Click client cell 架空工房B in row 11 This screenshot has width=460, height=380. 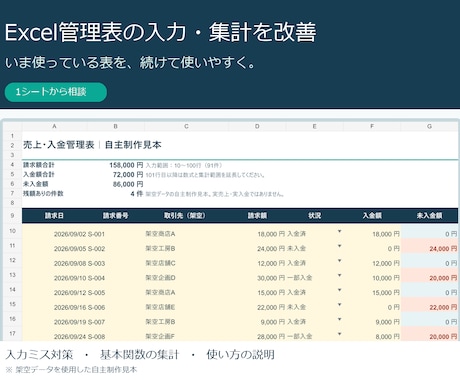coord(160,249)
